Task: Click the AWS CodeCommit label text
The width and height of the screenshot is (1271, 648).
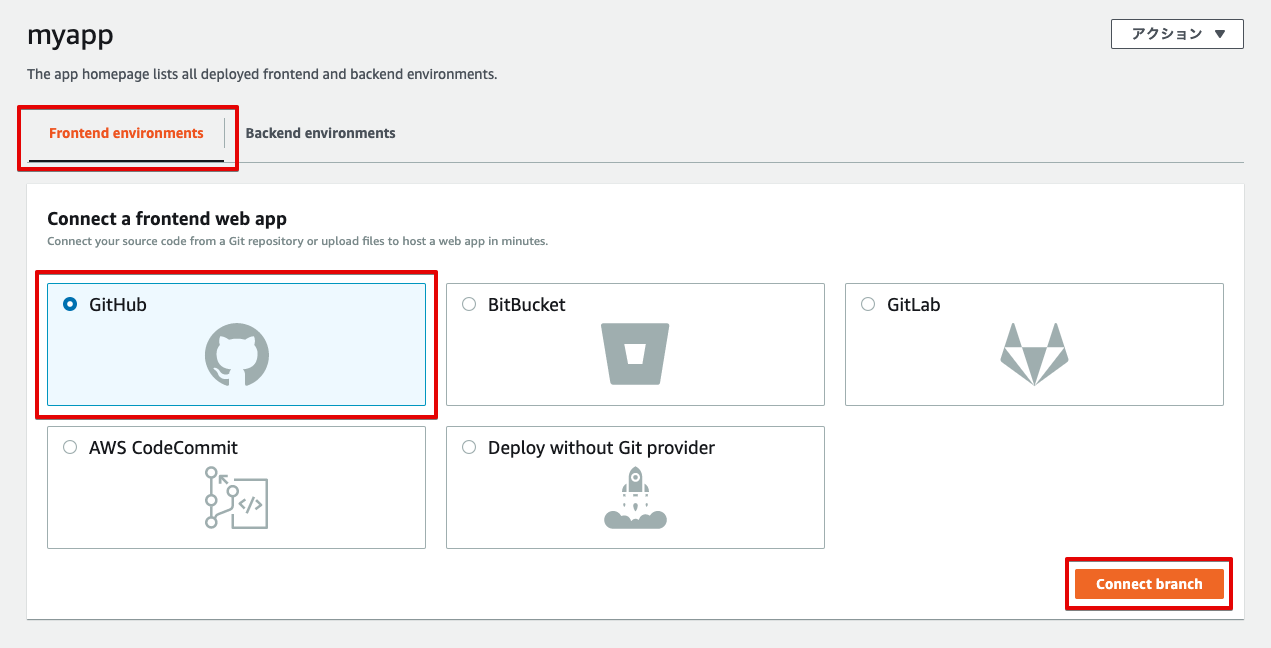Action: pos(164,447)
